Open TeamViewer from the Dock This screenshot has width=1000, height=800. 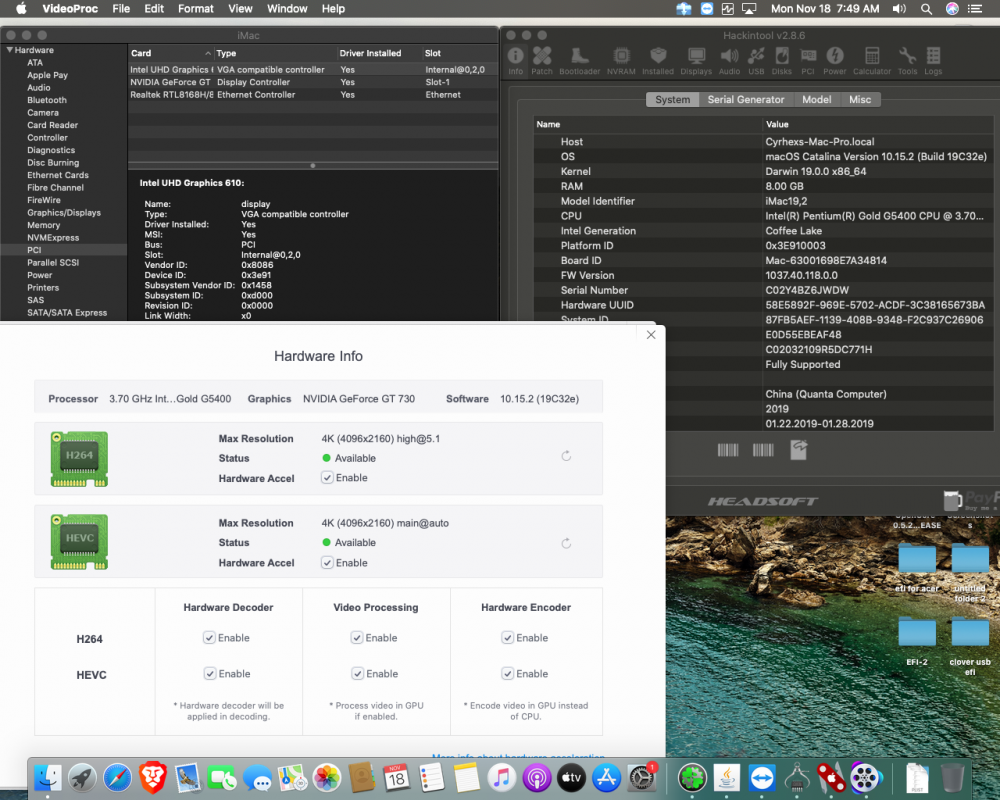tap(761, 778)
